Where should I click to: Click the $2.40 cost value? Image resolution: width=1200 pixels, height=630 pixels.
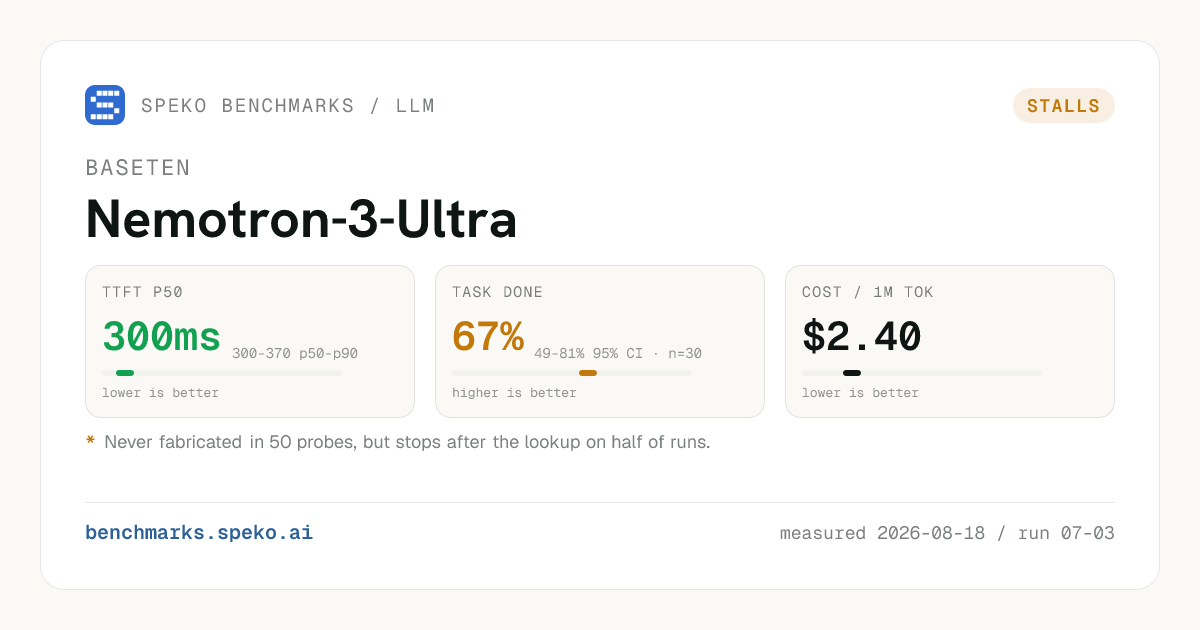click(861, 337)
